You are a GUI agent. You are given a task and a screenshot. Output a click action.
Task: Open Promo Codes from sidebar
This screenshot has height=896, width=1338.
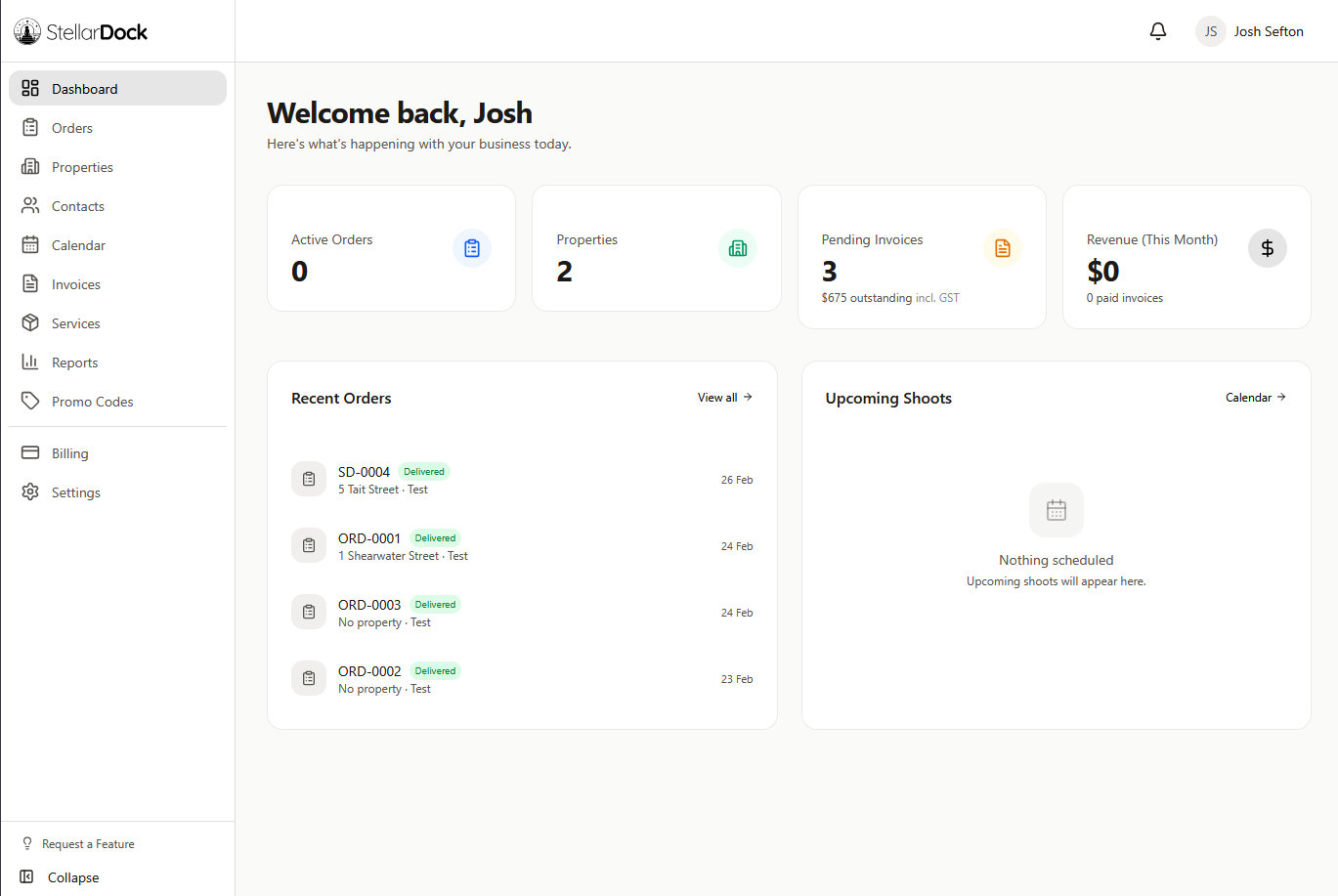pyautogui.click(x=92, y=402)
